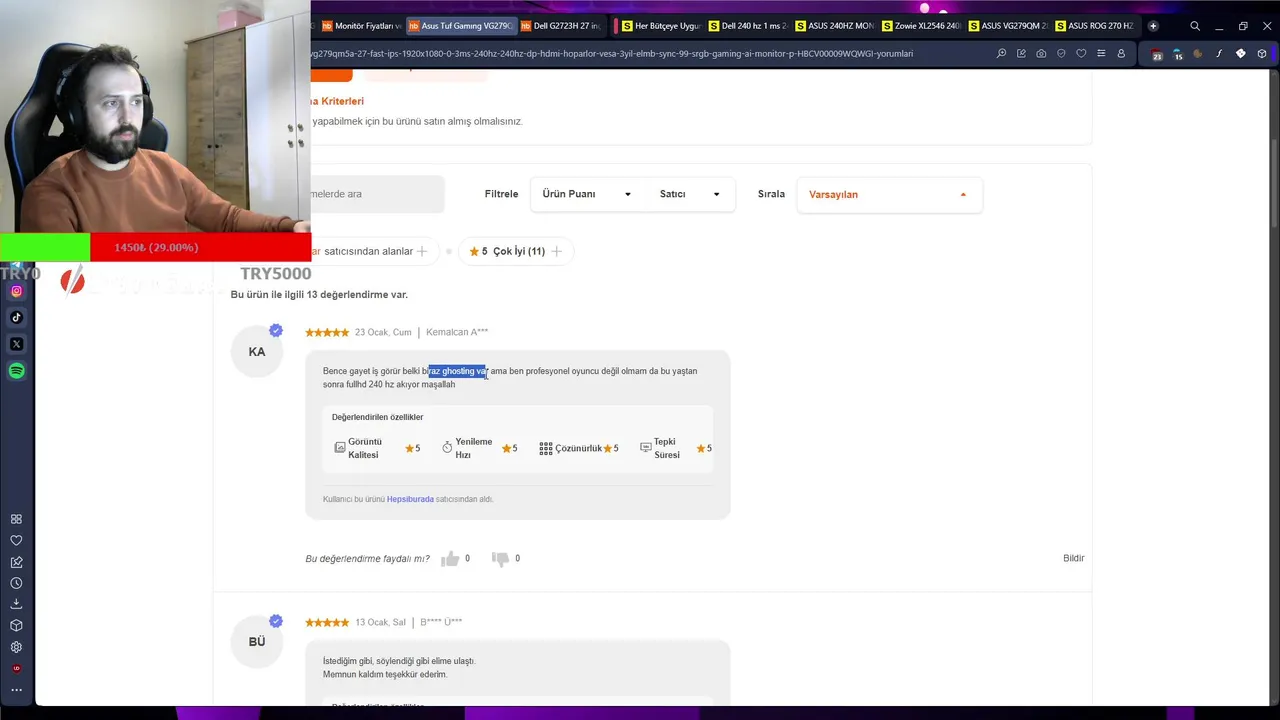The image size is (1280, 720).
Task: Expand the Satıcı filter dropdown
Action: click(690, 194)
